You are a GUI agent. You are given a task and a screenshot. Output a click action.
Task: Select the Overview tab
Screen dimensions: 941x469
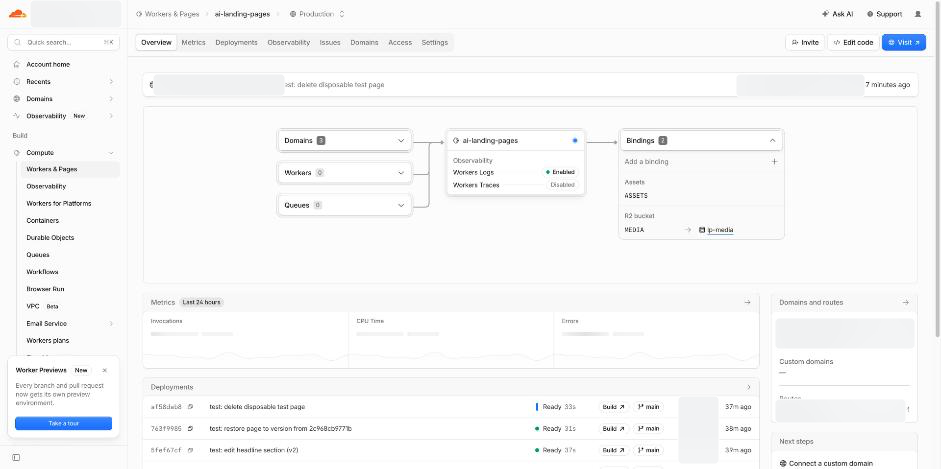[x=157, y=43]
